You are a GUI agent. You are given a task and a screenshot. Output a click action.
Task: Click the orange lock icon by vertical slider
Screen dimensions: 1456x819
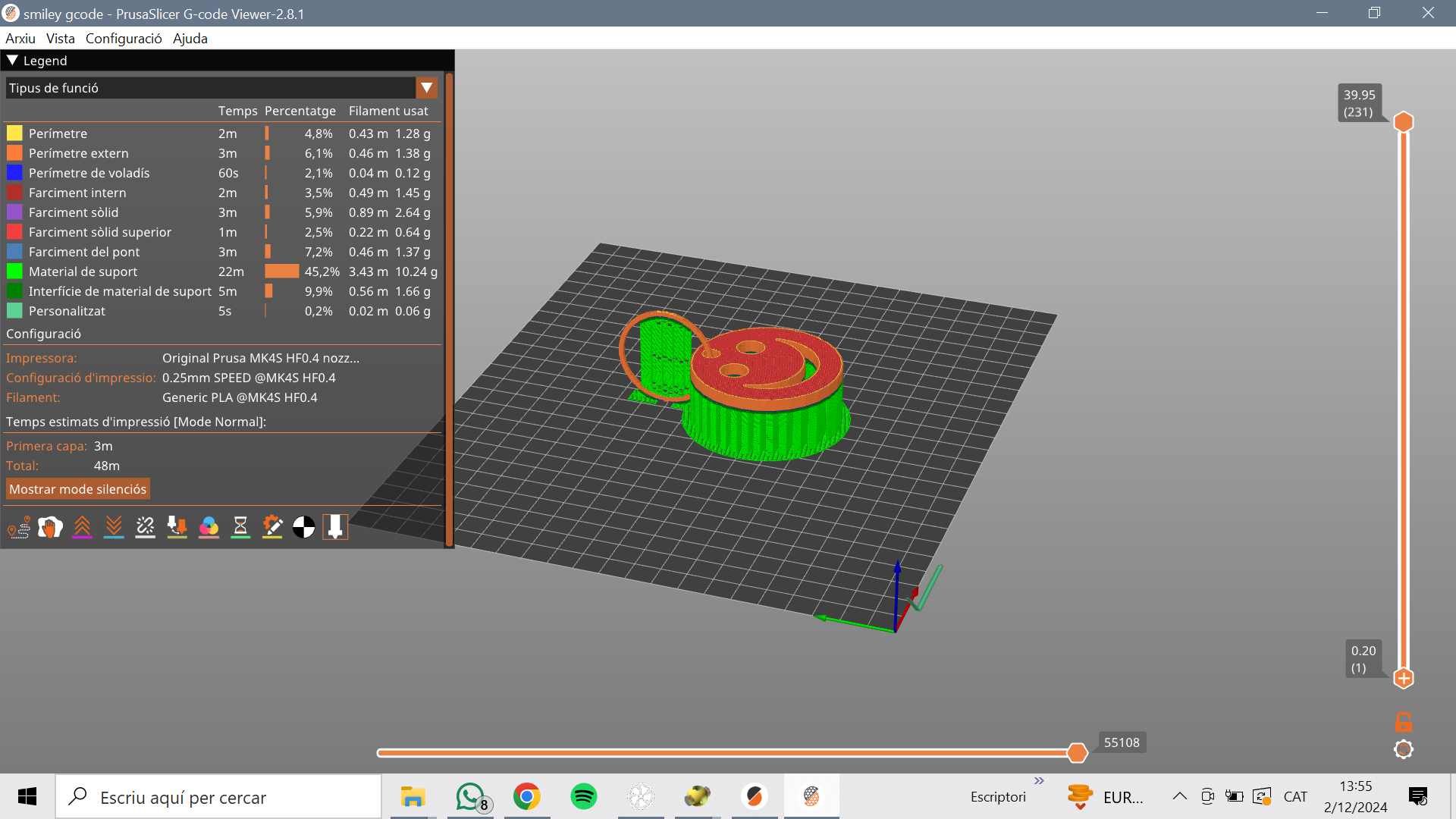(x=1404, y=721)
